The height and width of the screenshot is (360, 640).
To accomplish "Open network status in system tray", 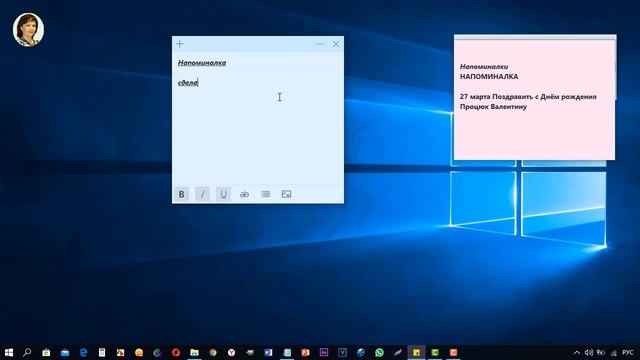I will tap(613, 353).
